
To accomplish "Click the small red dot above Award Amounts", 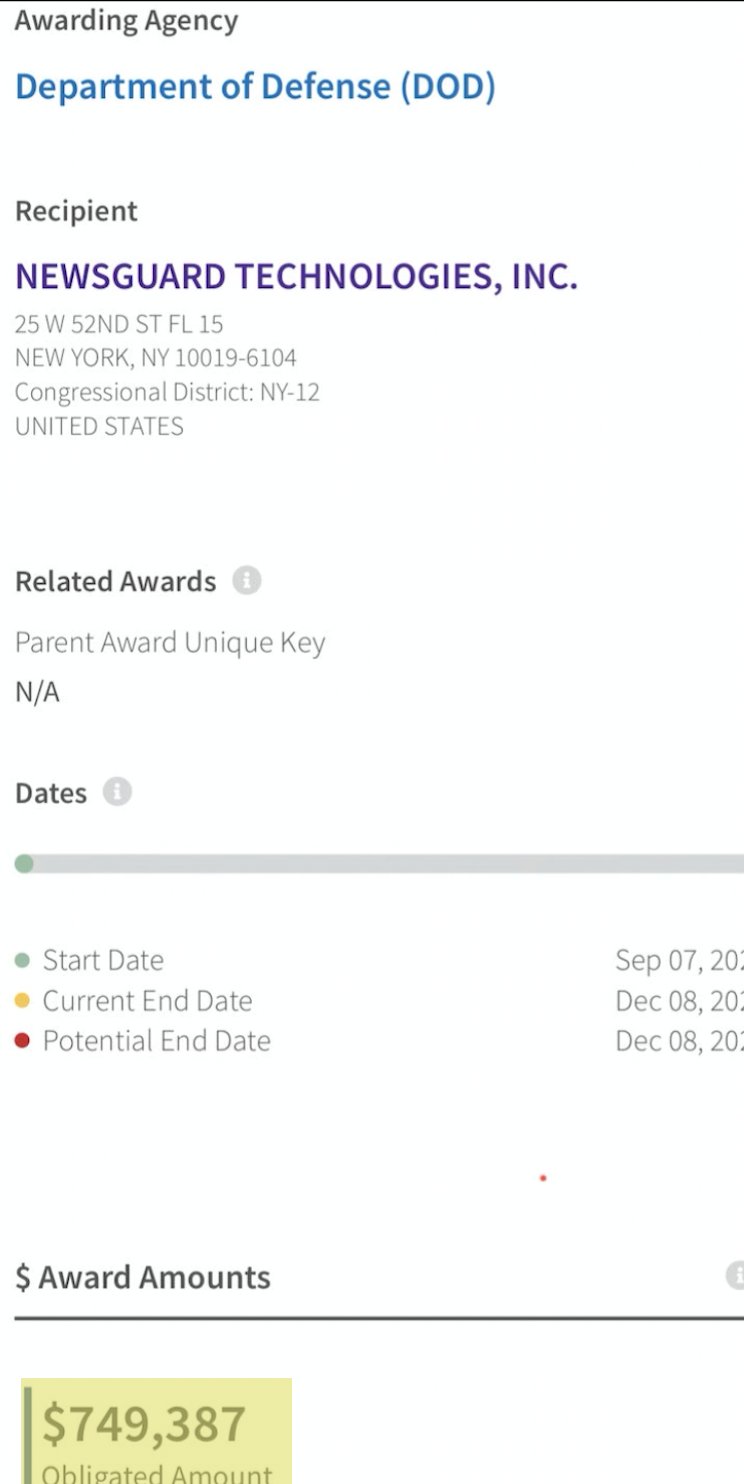I will pos(543,1178).
